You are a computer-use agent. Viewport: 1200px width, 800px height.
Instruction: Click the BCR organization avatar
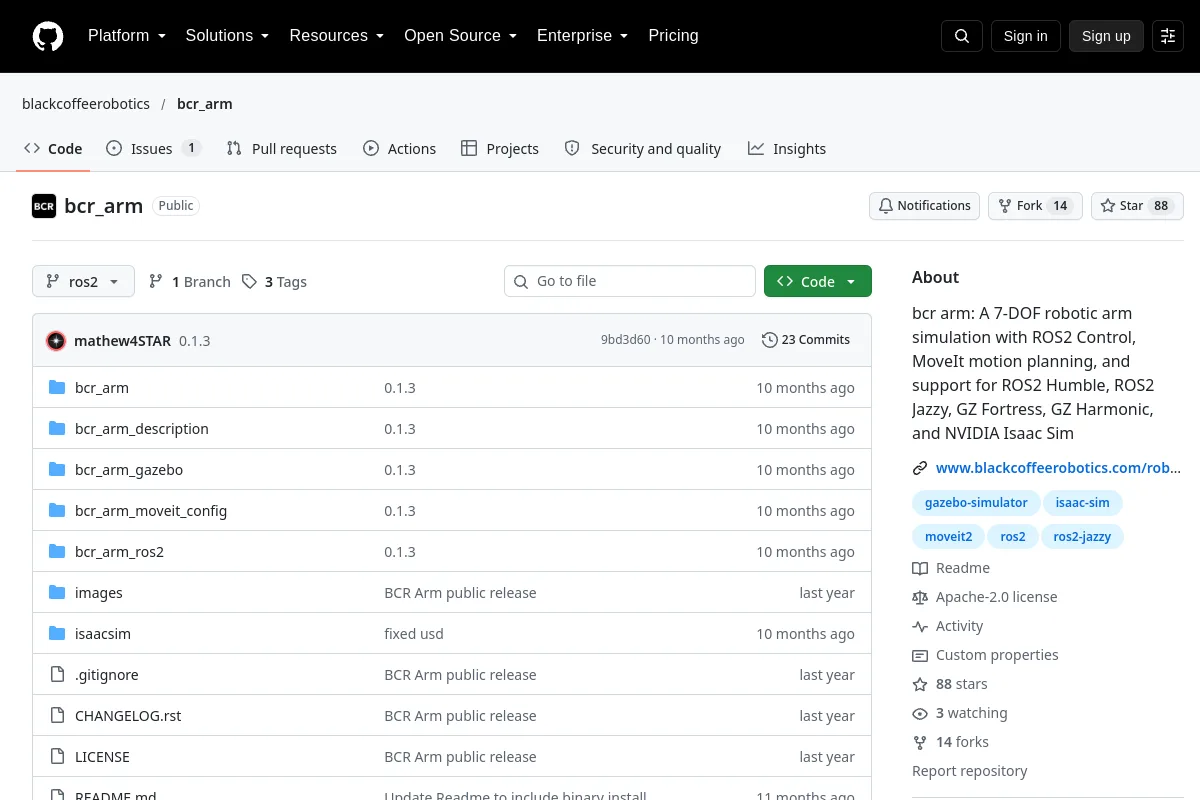coord(44,206)
